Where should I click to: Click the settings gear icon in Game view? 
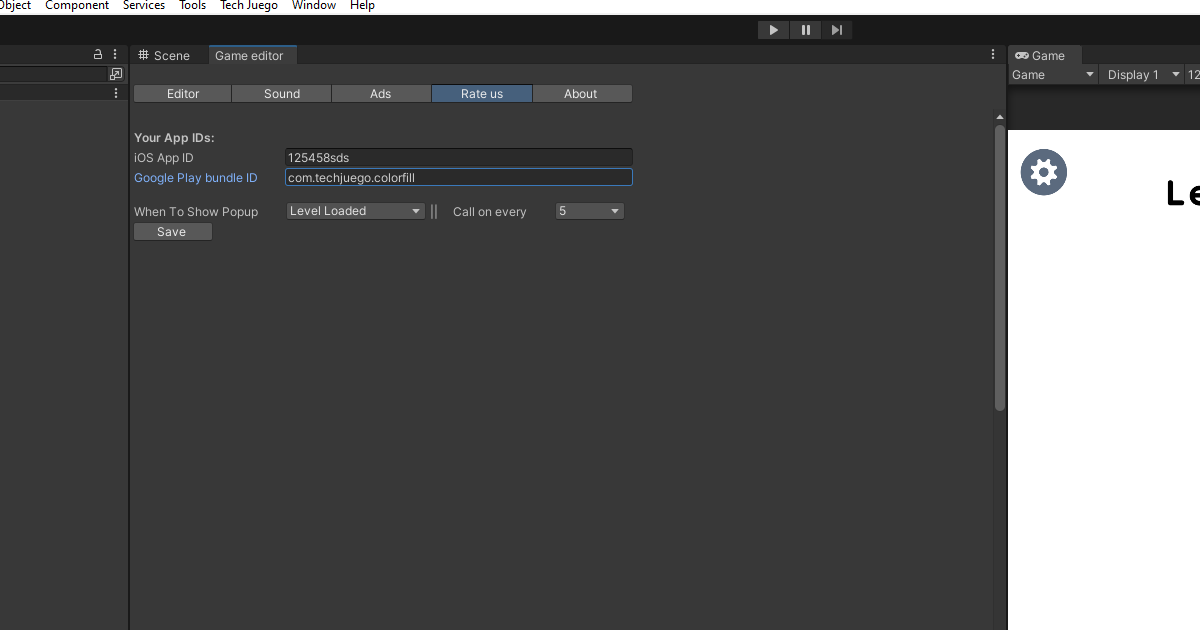click(1044, 172)
